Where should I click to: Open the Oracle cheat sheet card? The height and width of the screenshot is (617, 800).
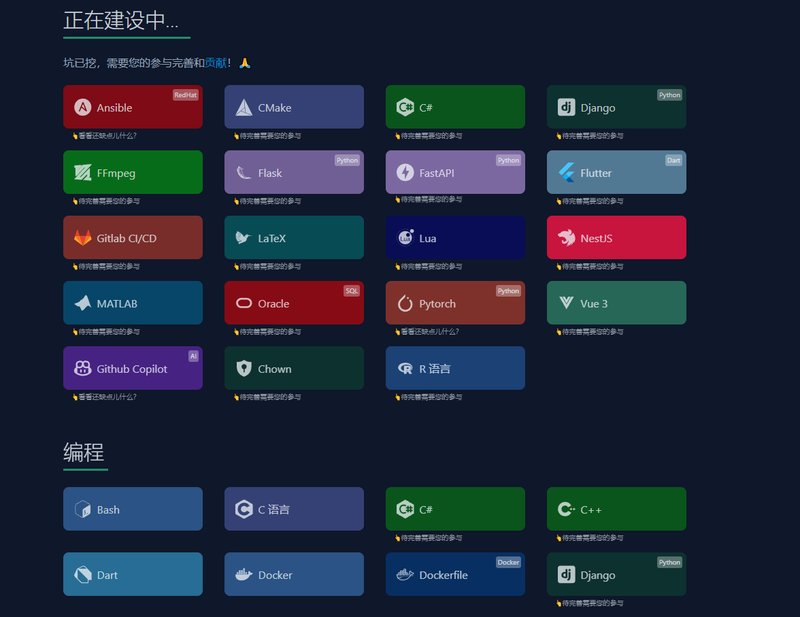(293, 303)
